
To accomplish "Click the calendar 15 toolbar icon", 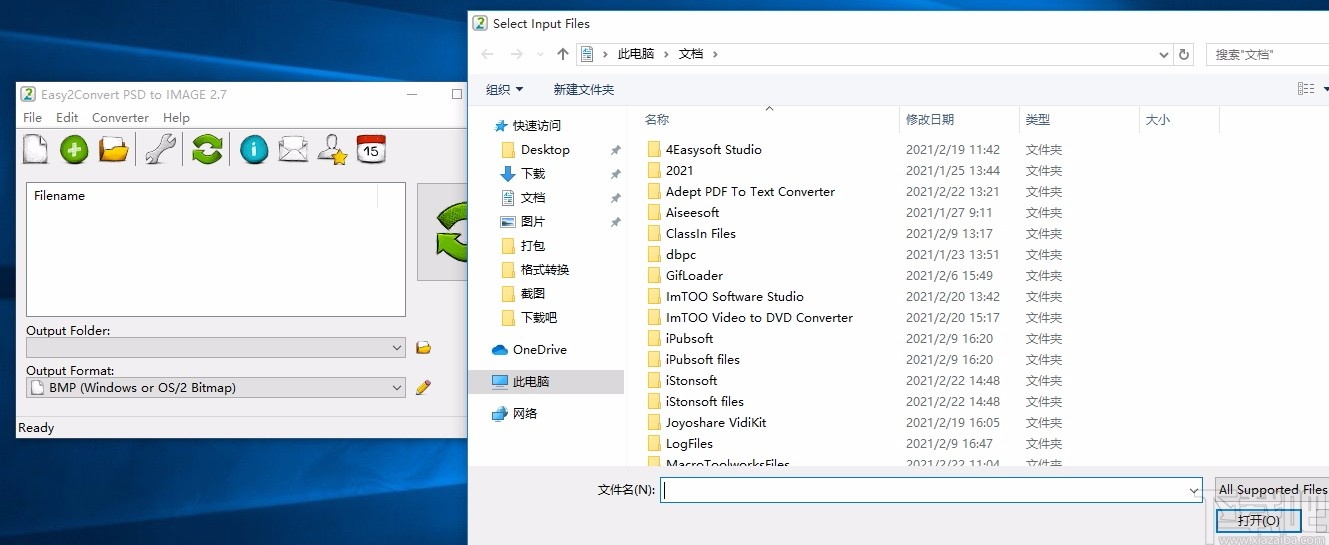I will point(371,150).
